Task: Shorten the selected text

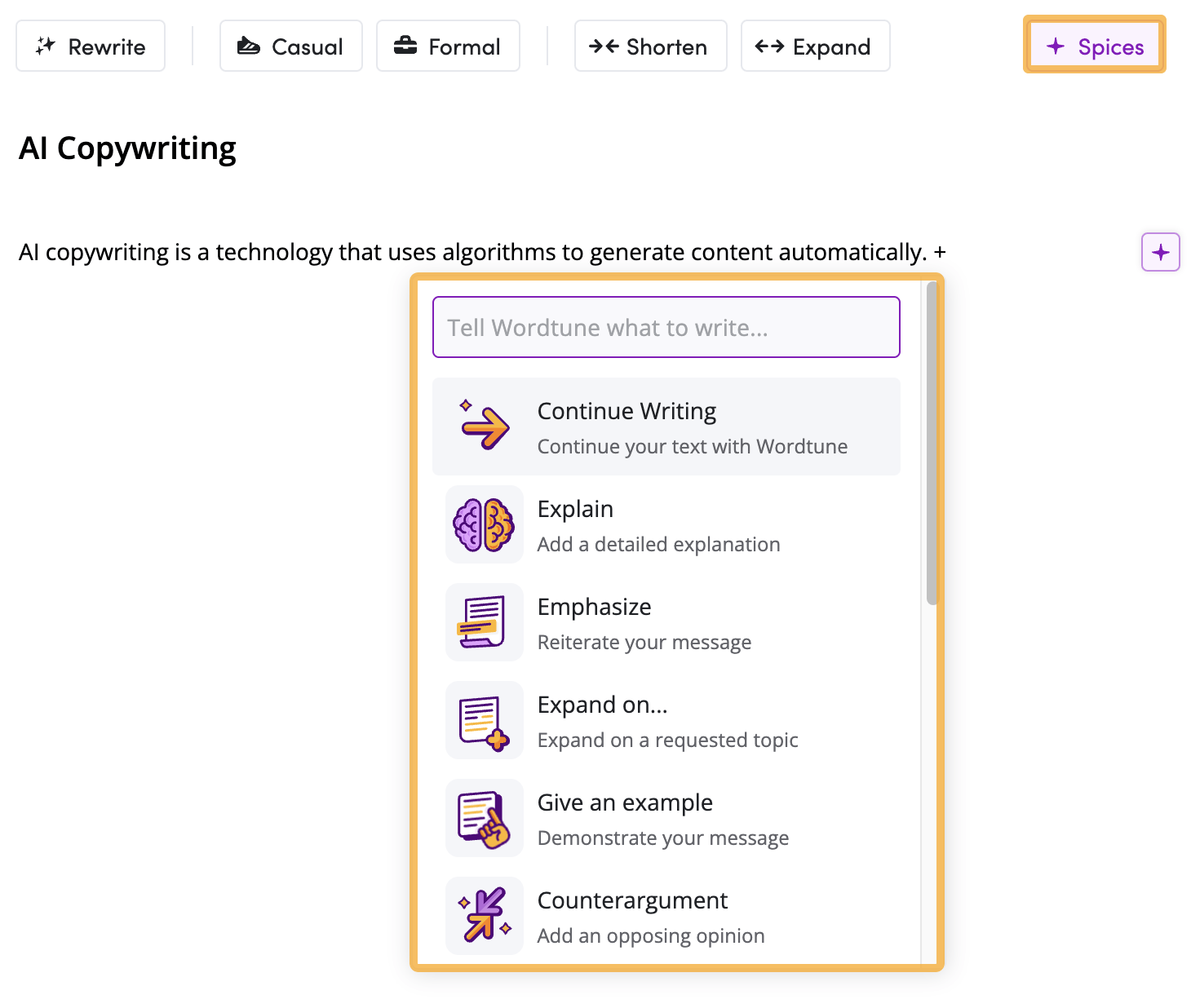Action: point(650,46)
